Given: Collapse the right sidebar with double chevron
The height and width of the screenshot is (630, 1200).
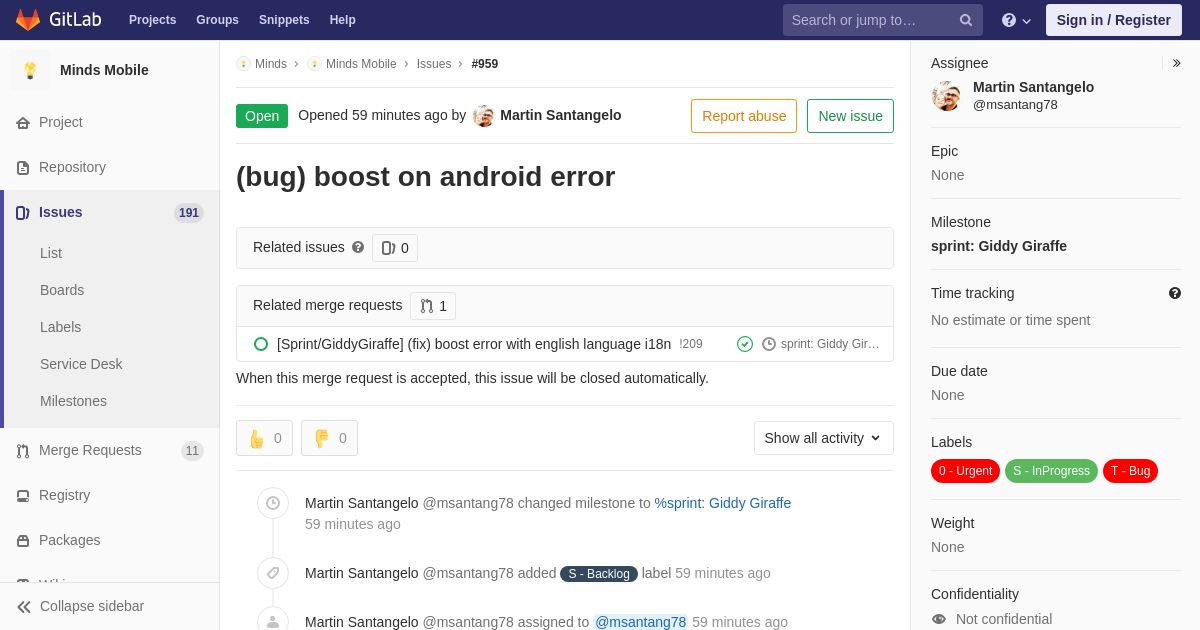Looking at the screenshot, I should (1176, 63).
